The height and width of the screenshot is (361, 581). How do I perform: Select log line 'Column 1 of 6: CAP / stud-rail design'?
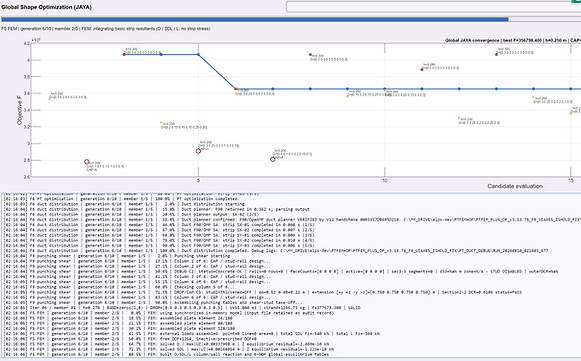(137, 261)
